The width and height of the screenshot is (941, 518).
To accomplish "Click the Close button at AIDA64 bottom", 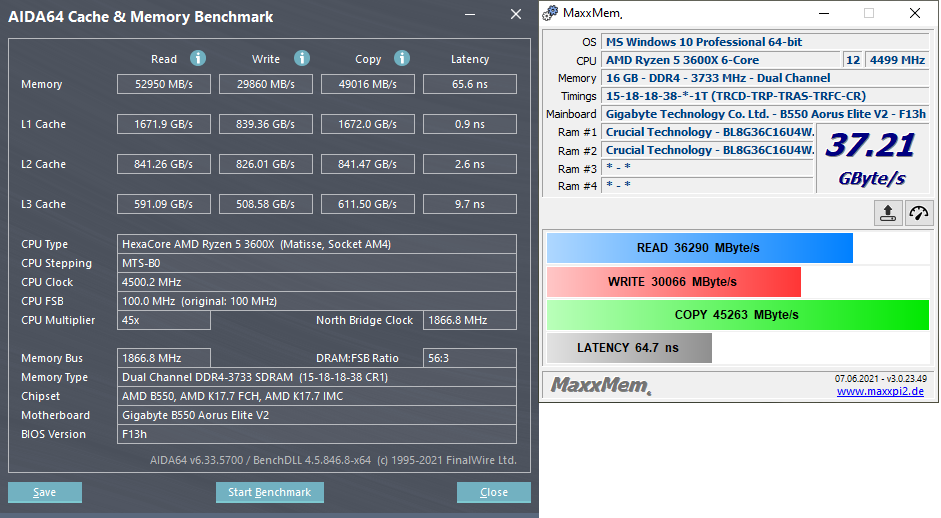I will click(x=494, y=492).
